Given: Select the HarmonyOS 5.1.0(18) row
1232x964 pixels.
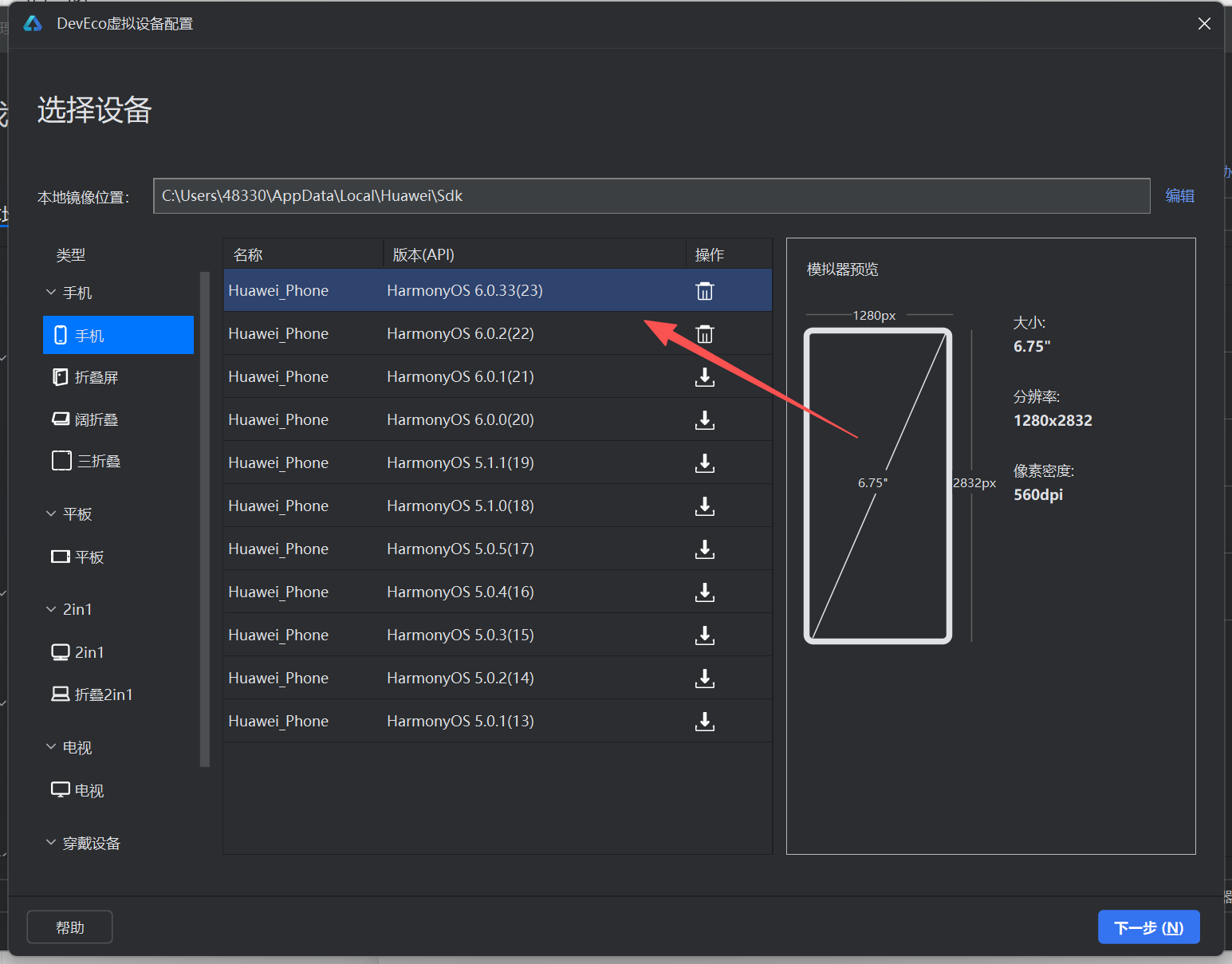Looking at the screenshot, I should point(498,506).
